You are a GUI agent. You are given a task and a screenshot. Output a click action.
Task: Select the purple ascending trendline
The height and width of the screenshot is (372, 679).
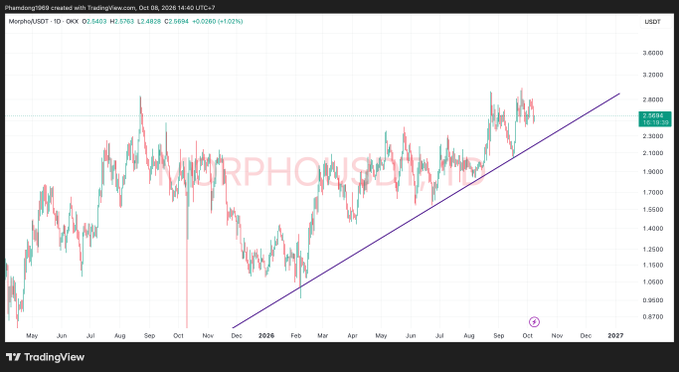point(427,210)
